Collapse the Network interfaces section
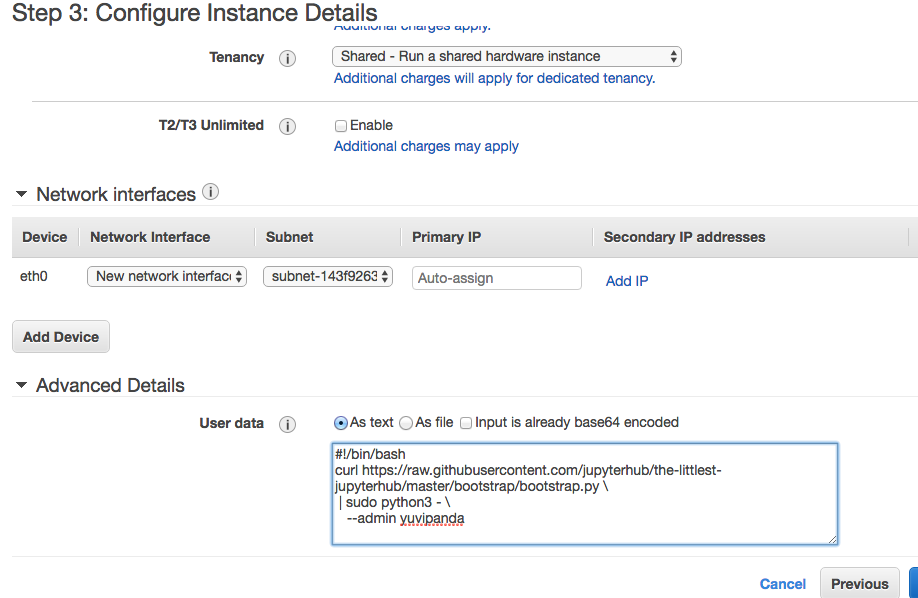The image size is (918, 598). click(21, 195)
